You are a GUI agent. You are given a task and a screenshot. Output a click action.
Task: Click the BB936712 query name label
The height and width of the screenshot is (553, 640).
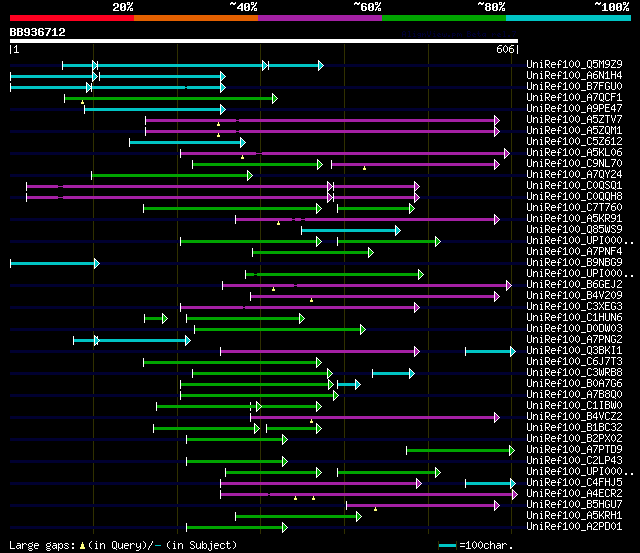click(x=38, y=32)
